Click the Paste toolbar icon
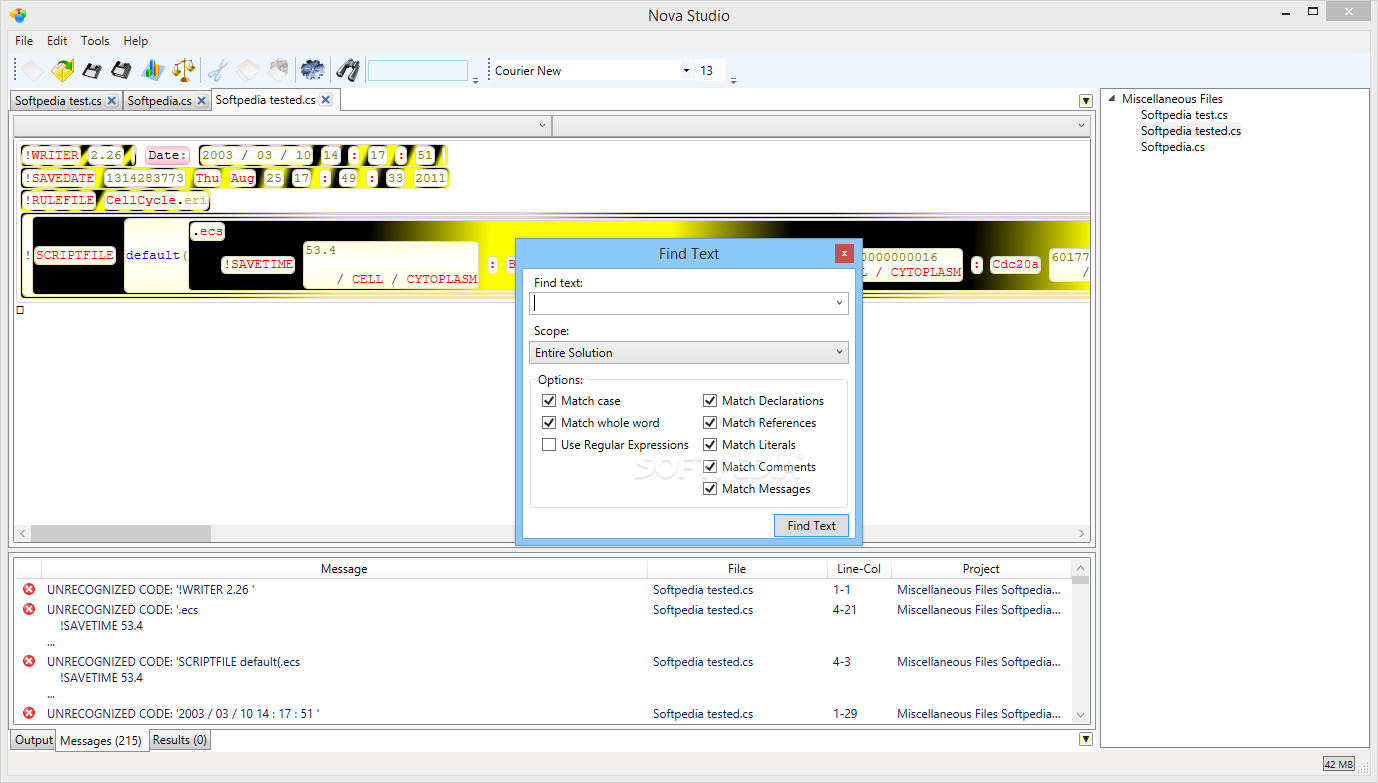This screenshot has width=1378, height=783. 278,70
